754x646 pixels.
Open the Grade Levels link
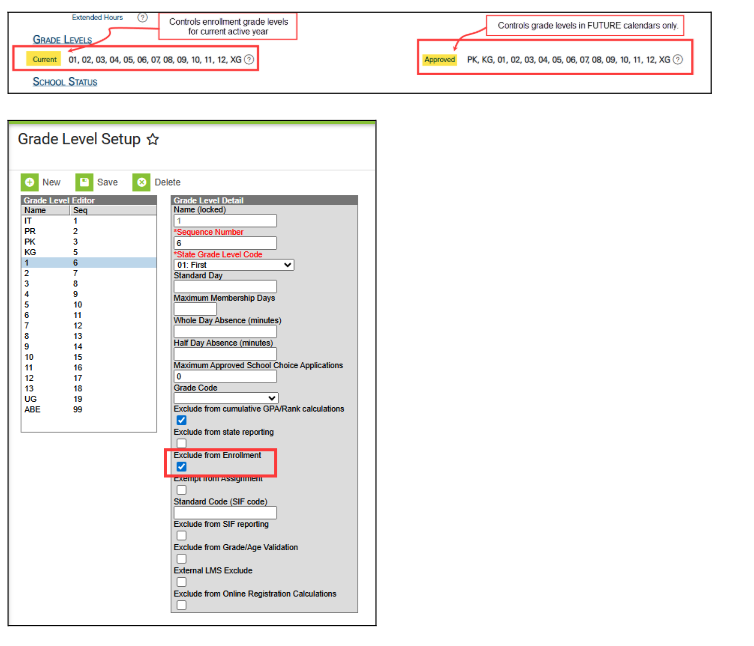[62, 40]
